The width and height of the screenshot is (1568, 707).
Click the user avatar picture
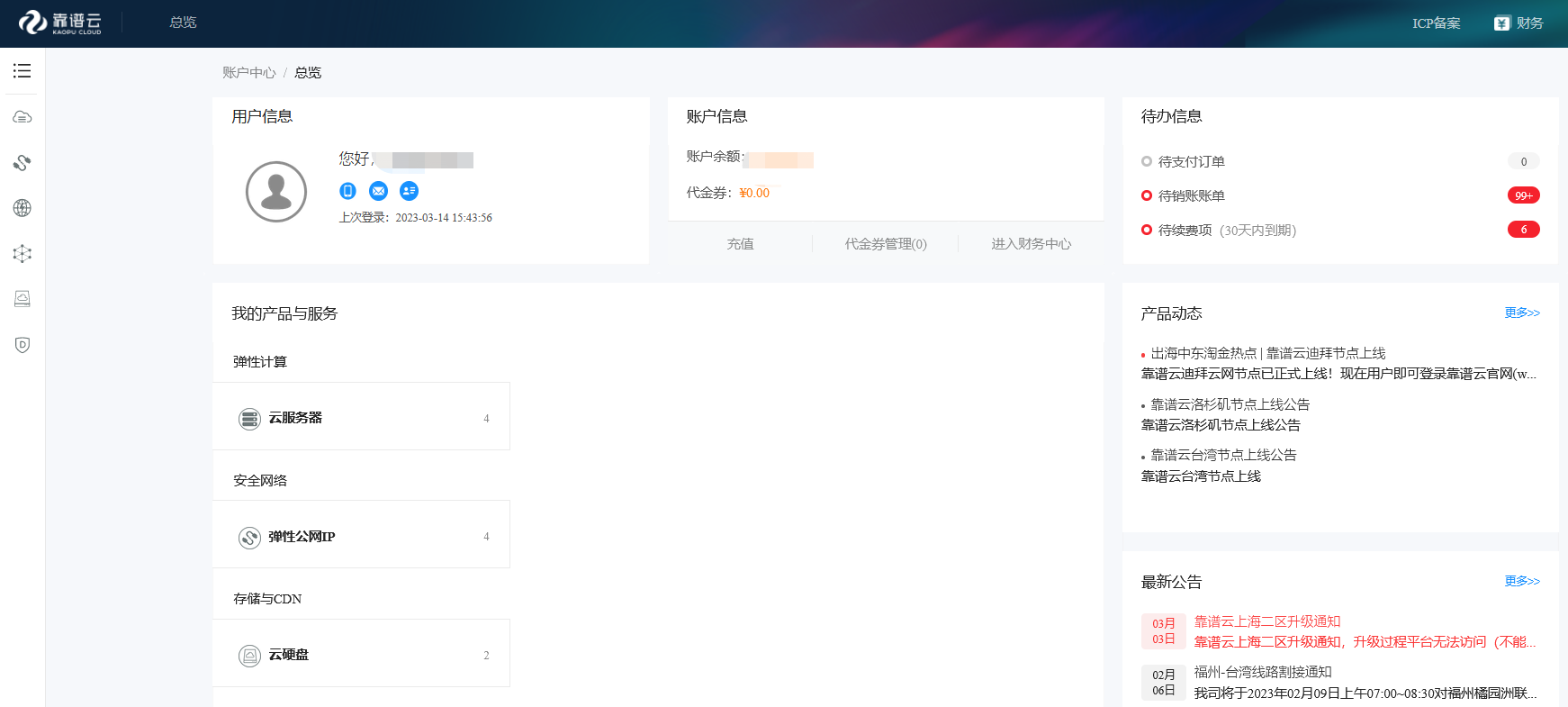(276, 192)
